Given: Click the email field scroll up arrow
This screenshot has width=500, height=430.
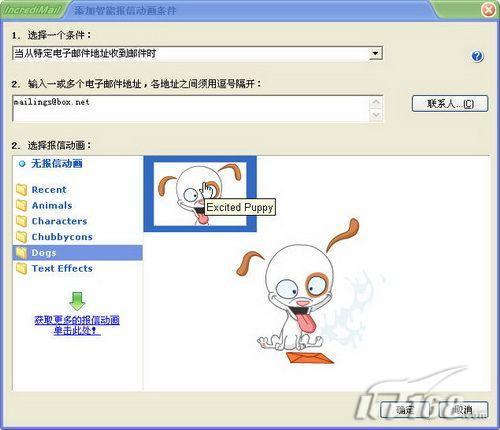Looking at the screenshot, I should 376,102.
